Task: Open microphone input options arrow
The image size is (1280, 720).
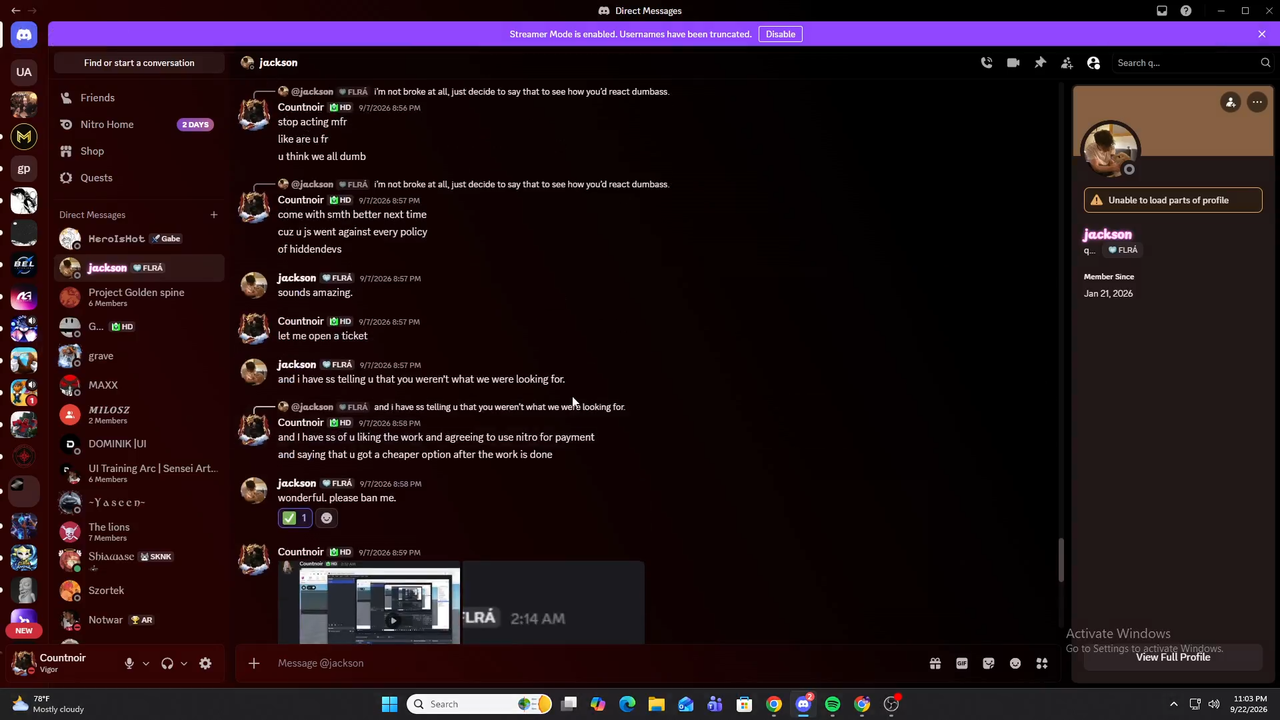Action: coord(146,663)
